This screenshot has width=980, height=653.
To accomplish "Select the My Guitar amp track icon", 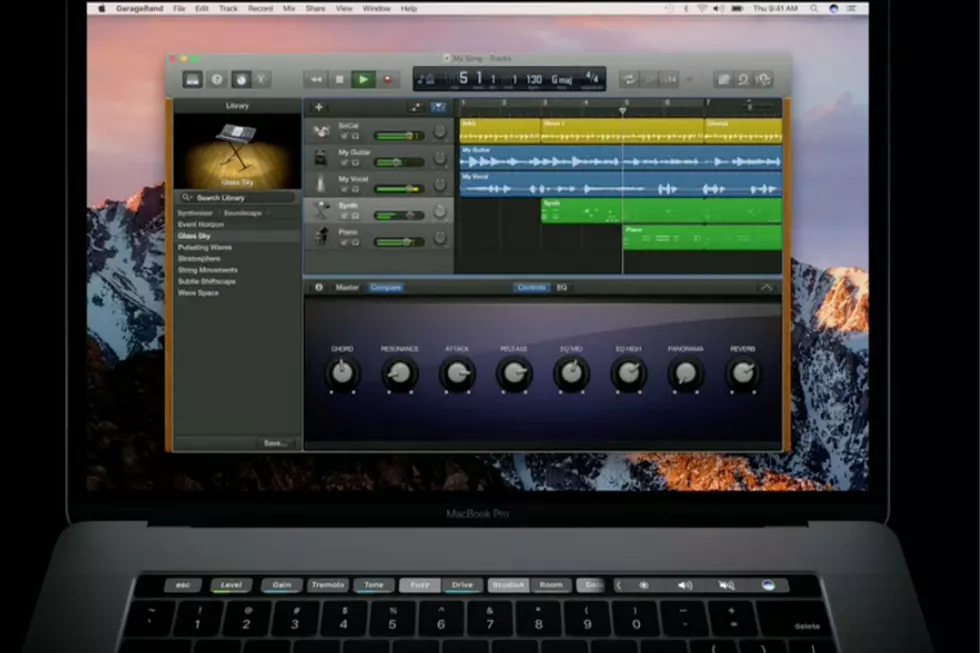I will 321,157.
